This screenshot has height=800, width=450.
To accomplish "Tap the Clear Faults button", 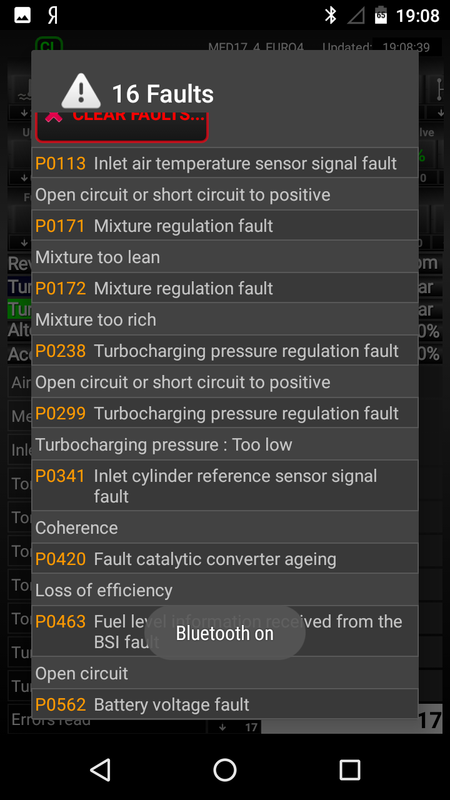I will point(121,127).
